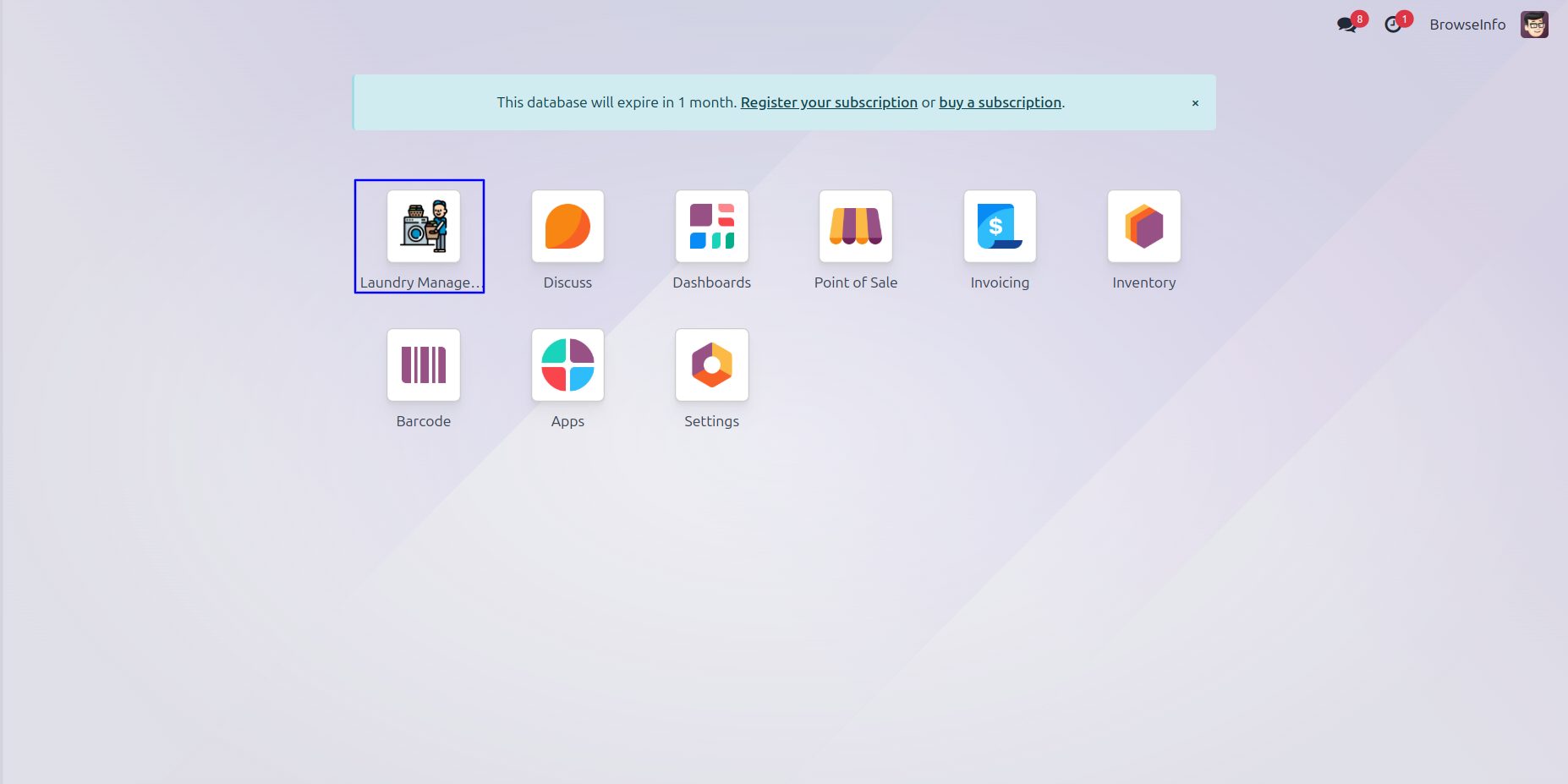This screenshot has height=784, width=1568.
Task: Show activities via the clock icon
Action: (x=1392, y=25)
